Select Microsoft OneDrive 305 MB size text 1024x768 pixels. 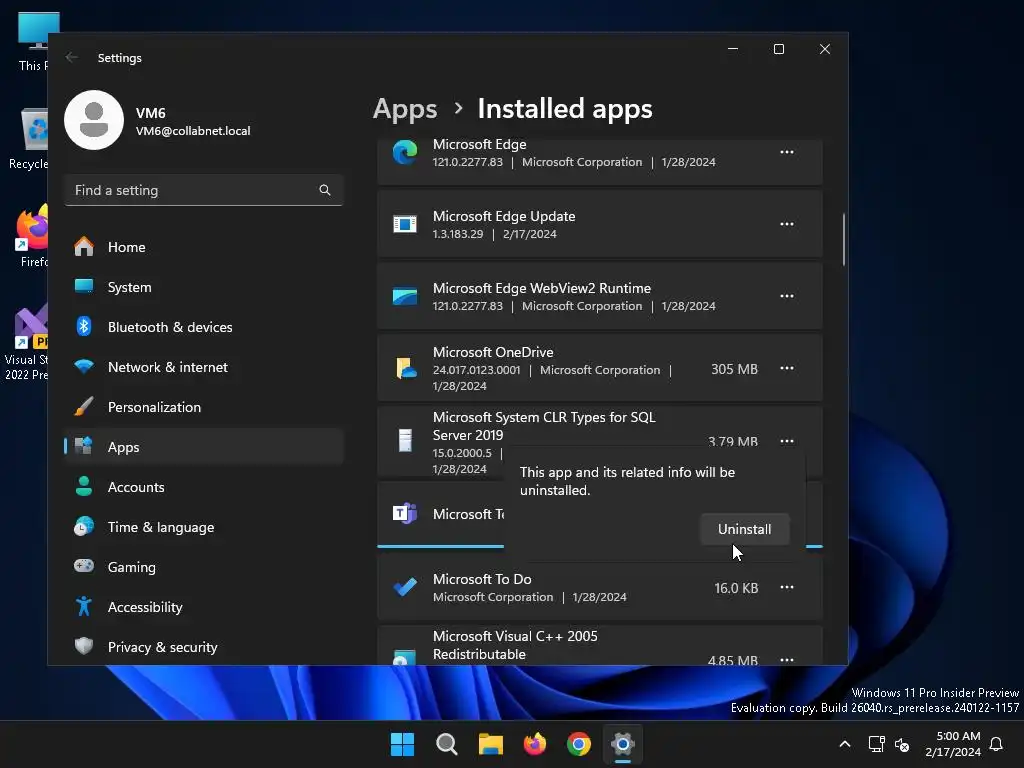(734, 369)
